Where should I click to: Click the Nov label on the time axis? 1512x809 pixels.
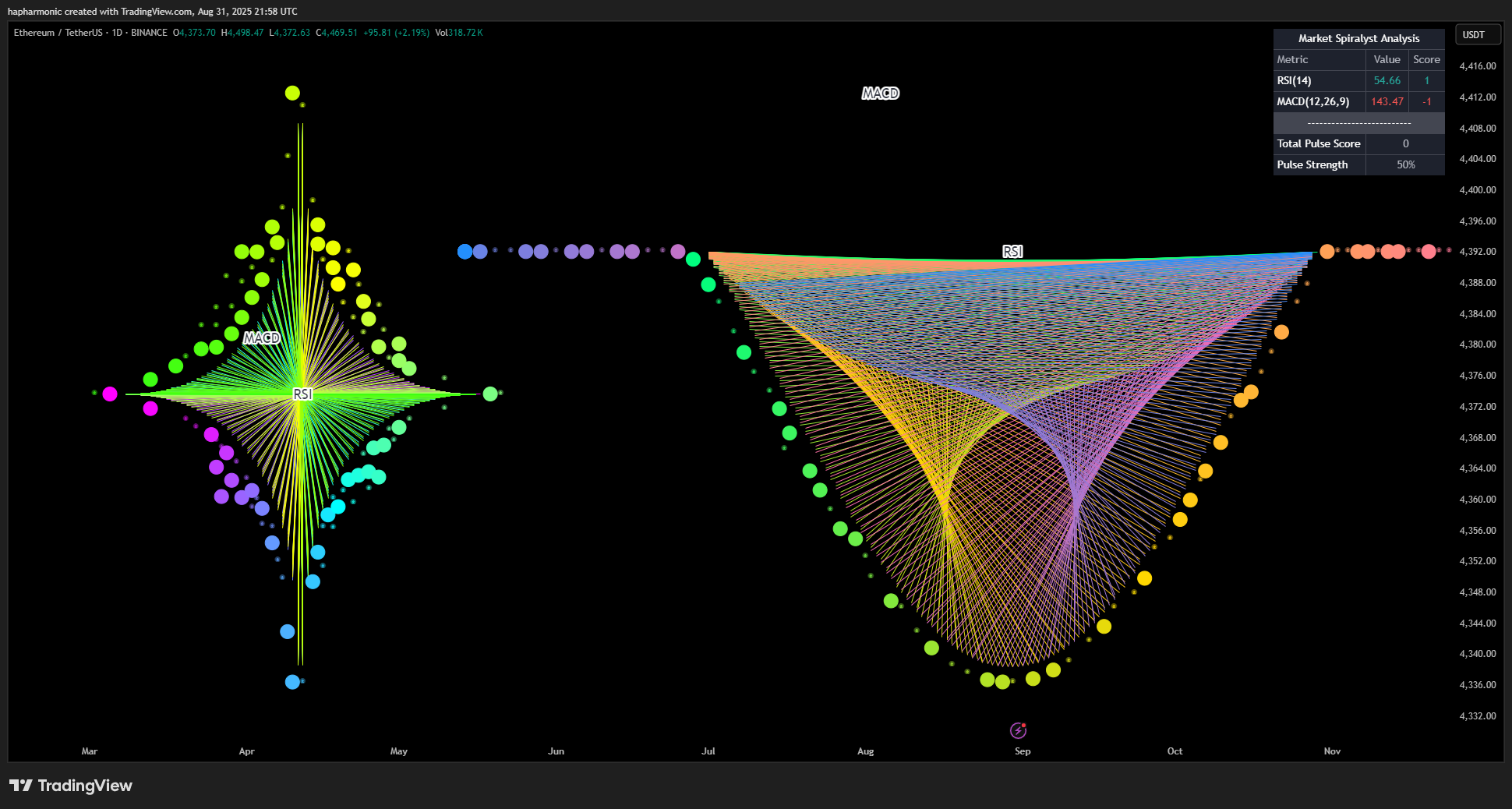pyautogui.click(x=1332, y=751)
